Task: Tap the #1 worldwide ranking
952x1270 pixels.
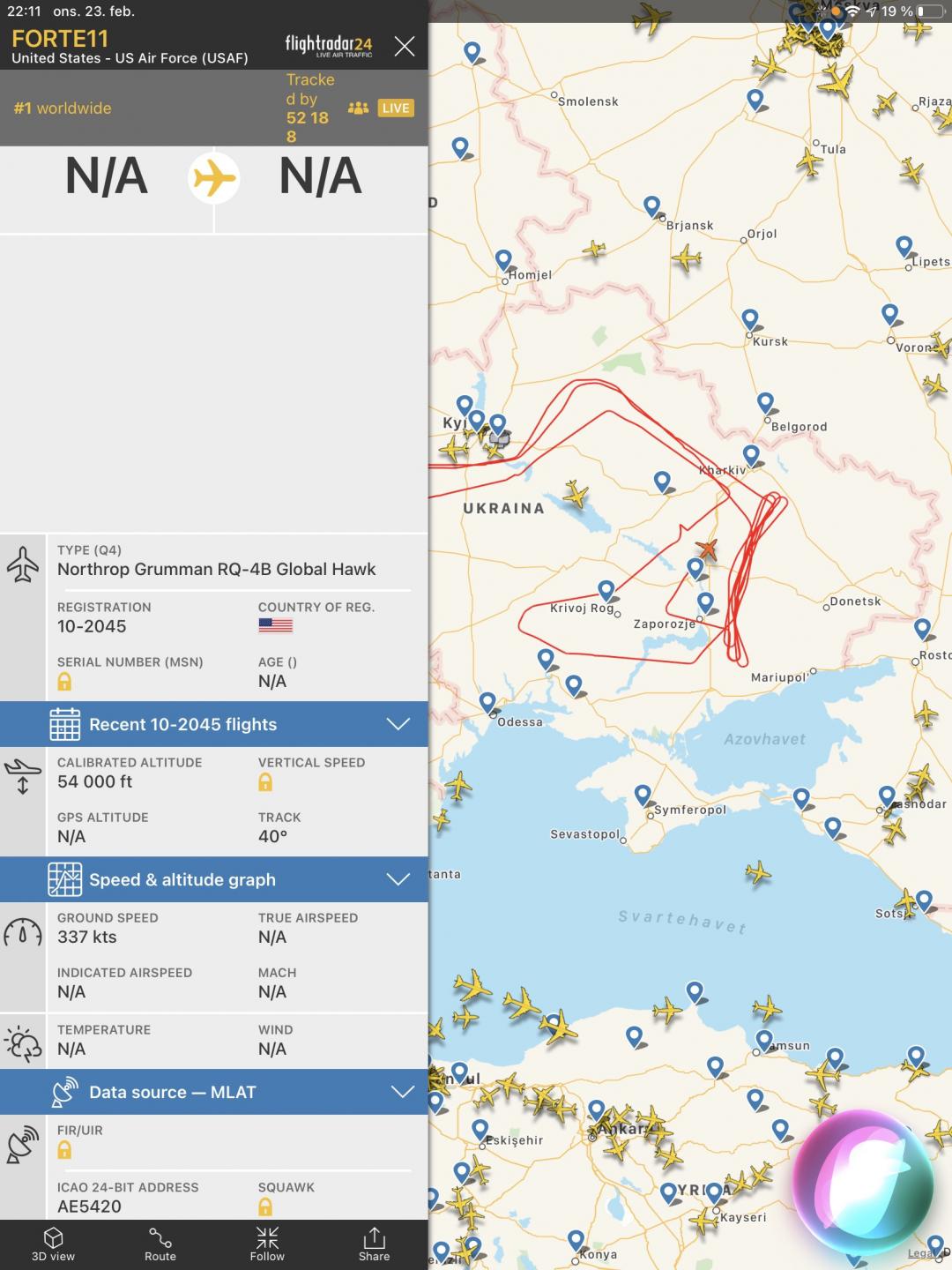Action: [x=63, y=108]
